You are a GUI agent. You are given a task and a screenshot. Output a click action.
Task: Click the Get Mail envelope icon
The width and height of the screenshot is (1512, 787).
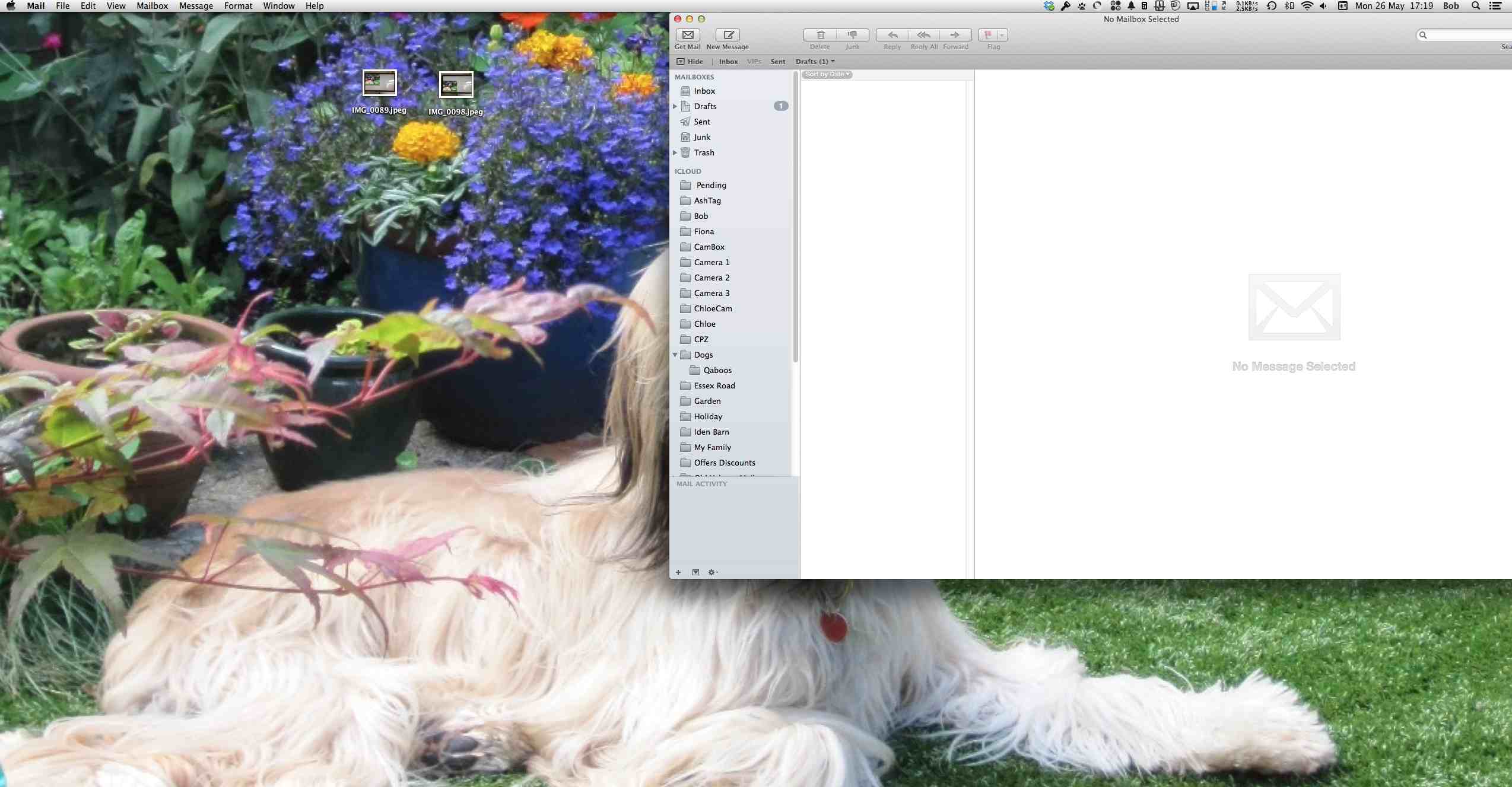[x=688, y=35]
